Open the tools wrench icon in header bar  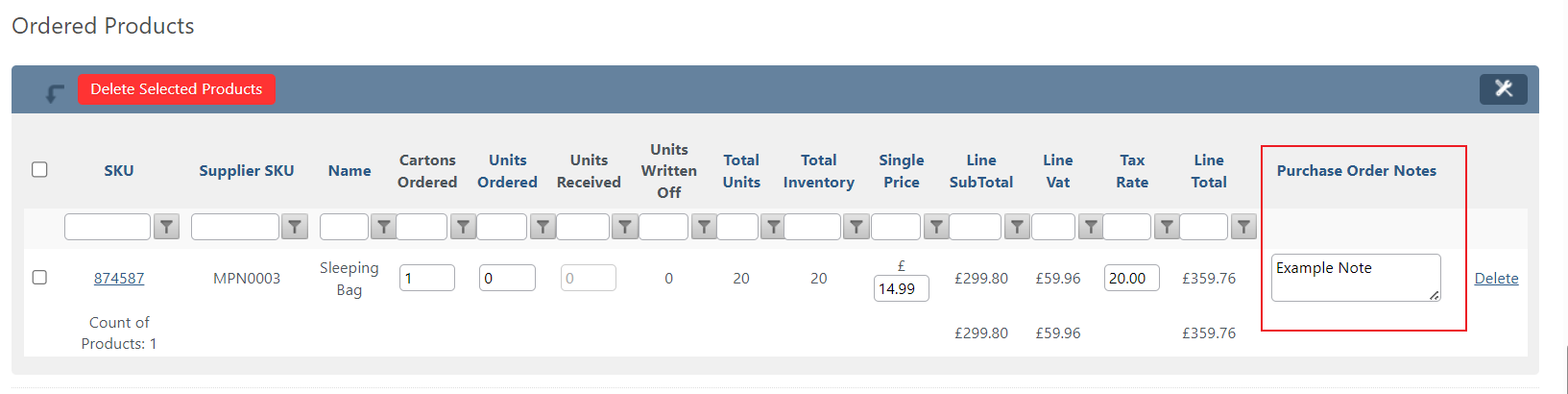pyautogui.click(x=1504, y=88)
